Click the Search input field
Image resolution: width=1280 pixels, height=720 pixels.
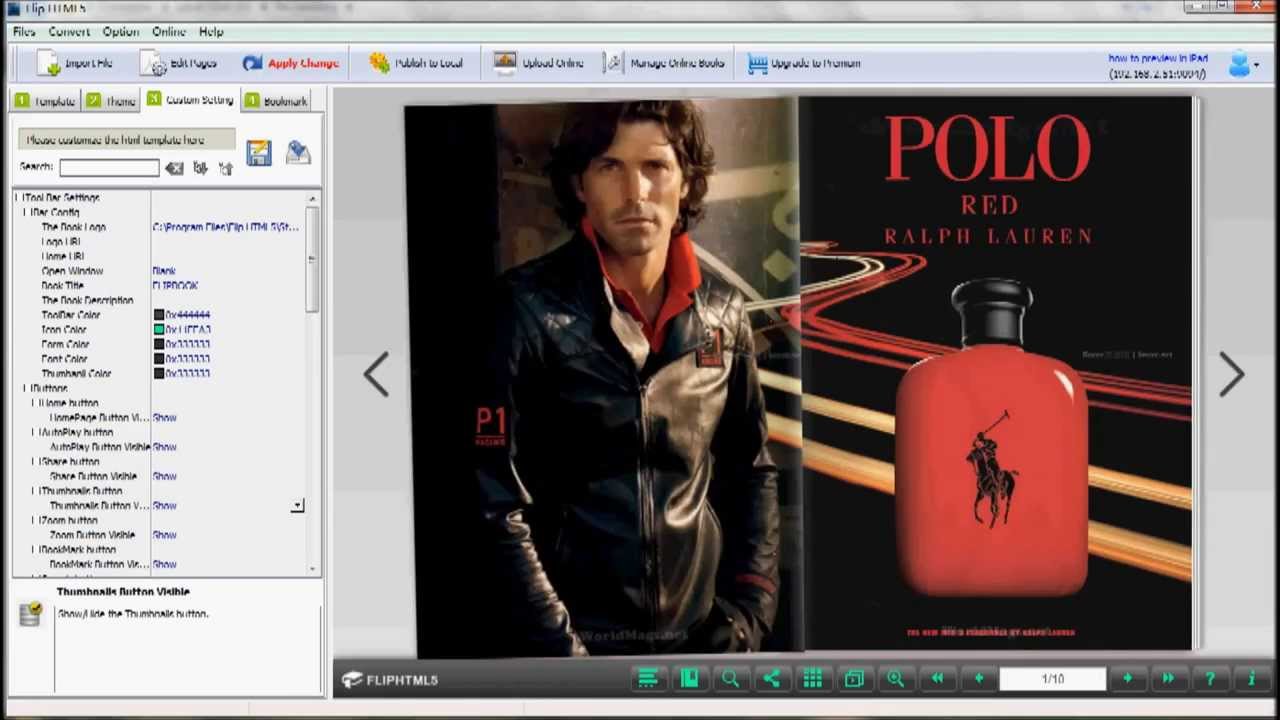tap(109, 168)
